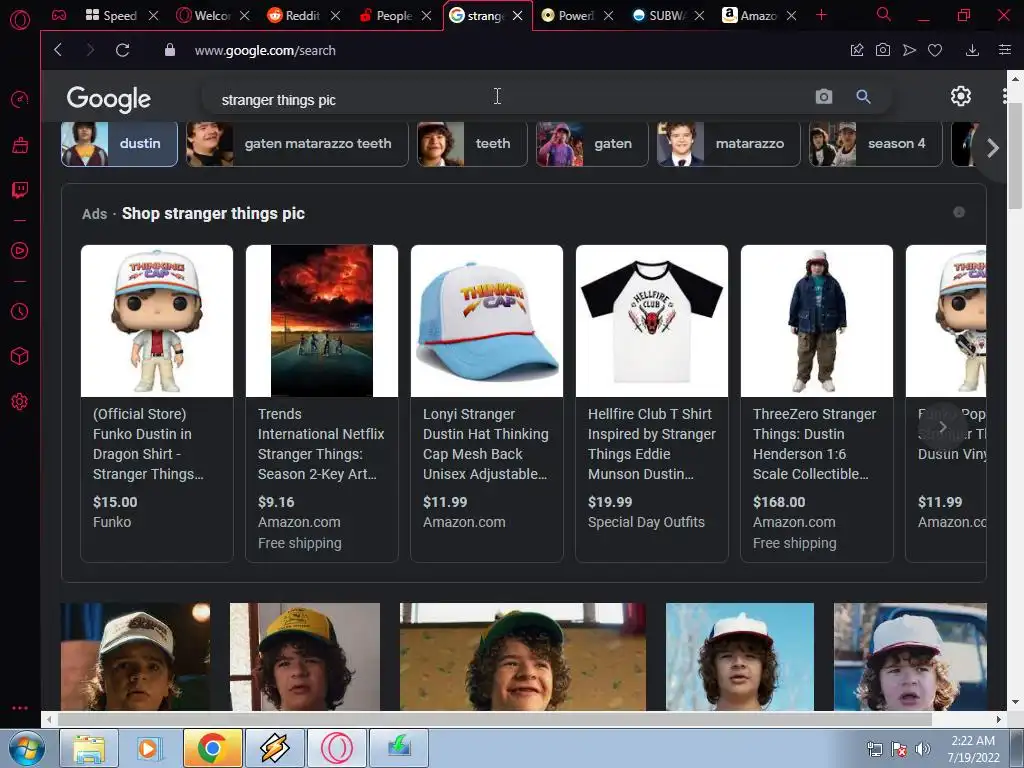Viewport: 1024px width, 768px height.
Task: Select the 'matarazzo' filter chip
Action: pyautogui.click(x=728, y=144)
